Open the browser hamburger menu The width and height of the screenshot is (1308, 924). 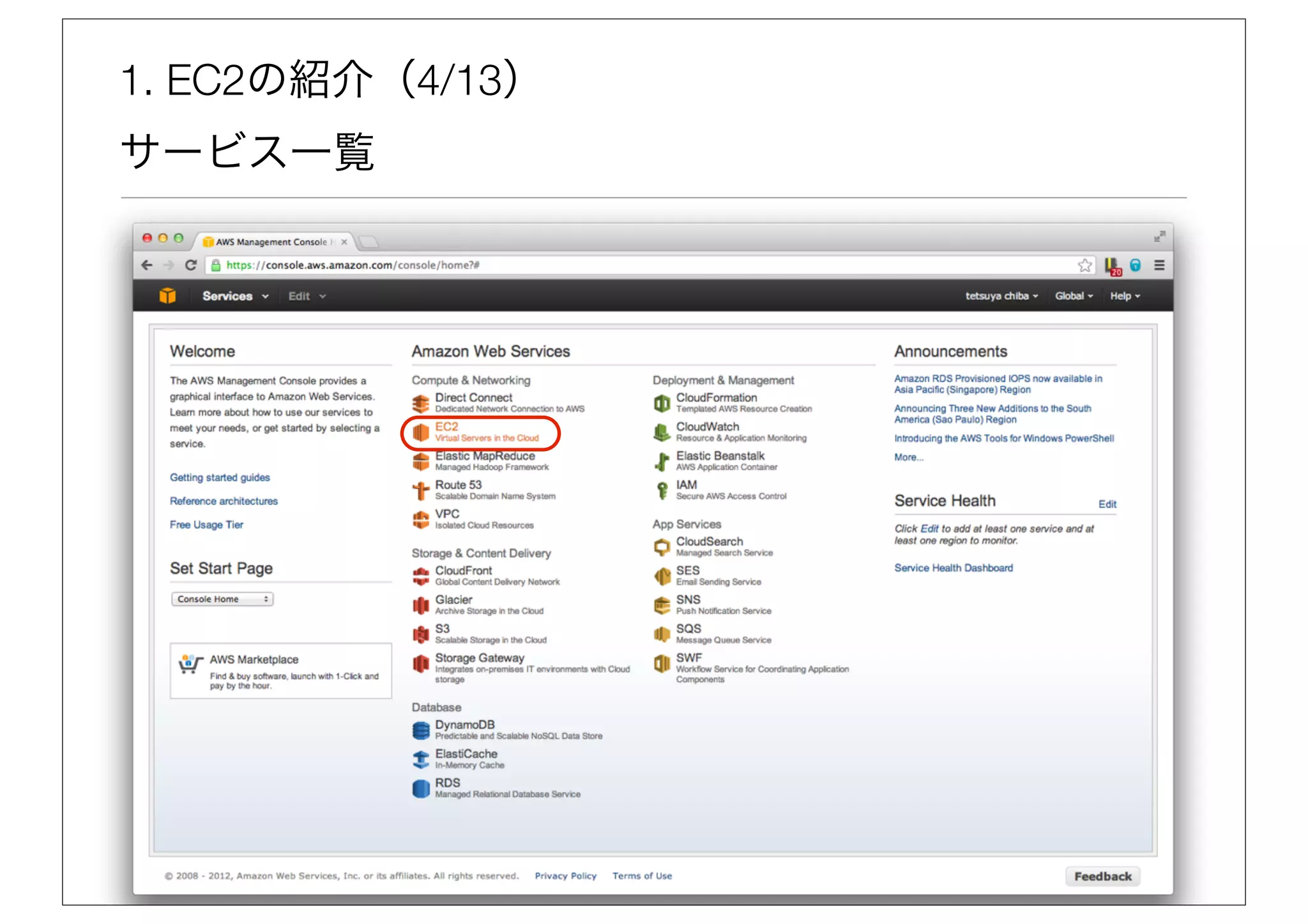click(1159, 265)
